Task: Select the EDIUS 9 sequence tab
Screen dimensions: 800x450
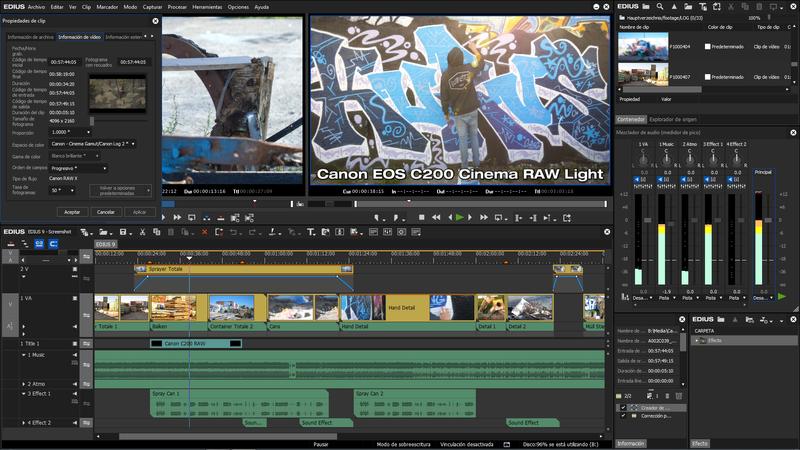Action: 106,244
